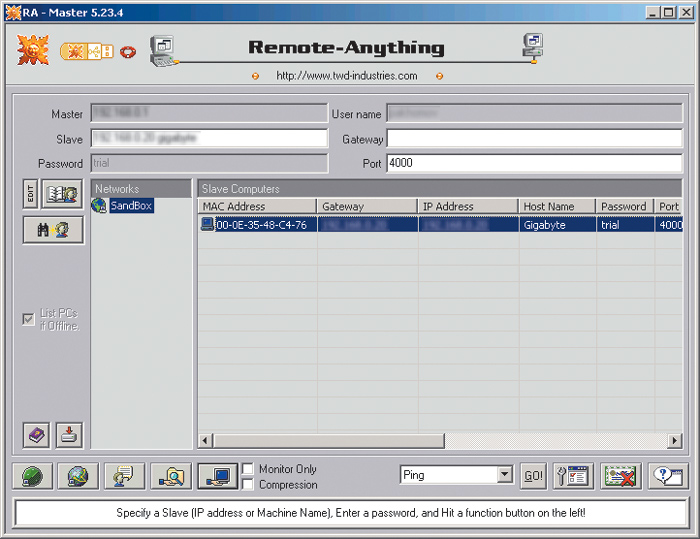
Task: Click the left arrow of horizontal scrollbar
Action: pyautogui.click(x=205, y=441)
